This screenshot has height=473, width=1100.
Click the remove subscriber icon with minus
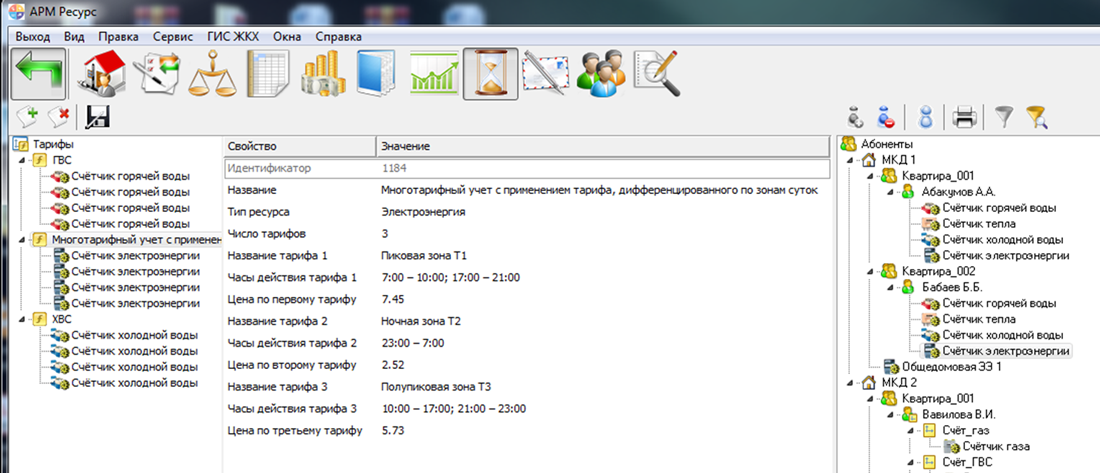(x=885, y=118)
